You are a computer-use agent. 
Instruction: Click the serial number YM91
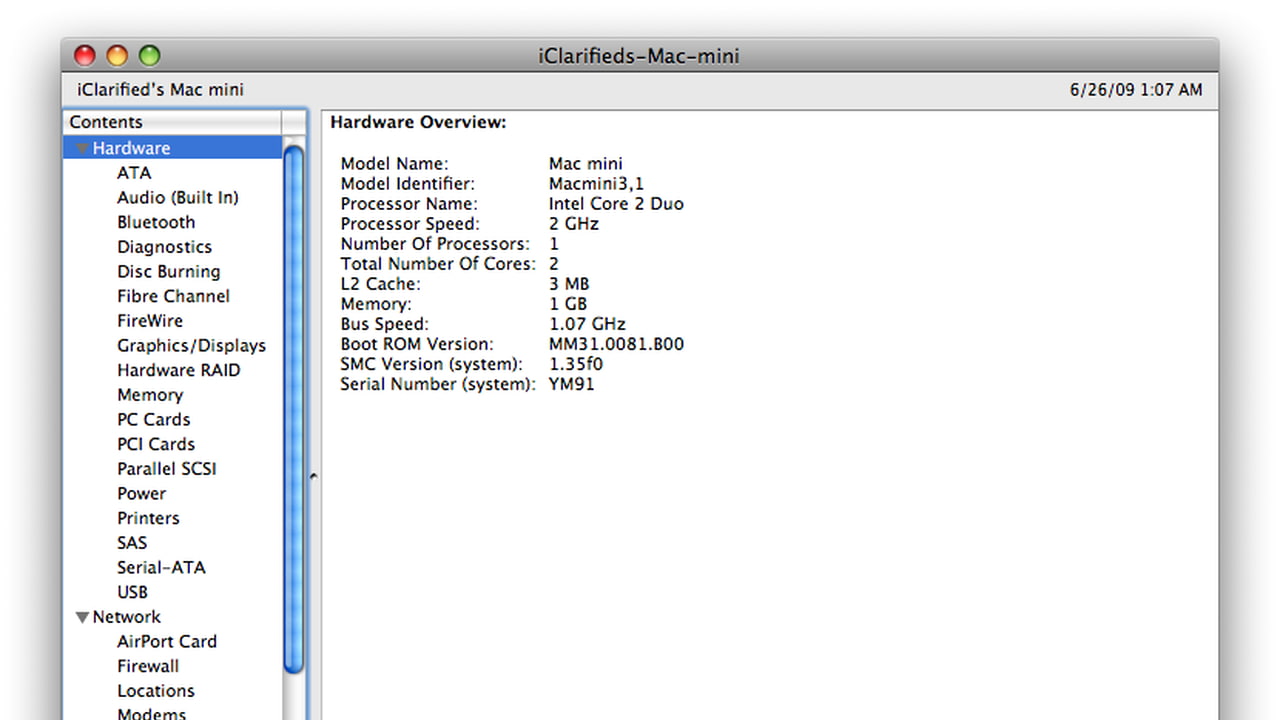click(x=572, y=384)
